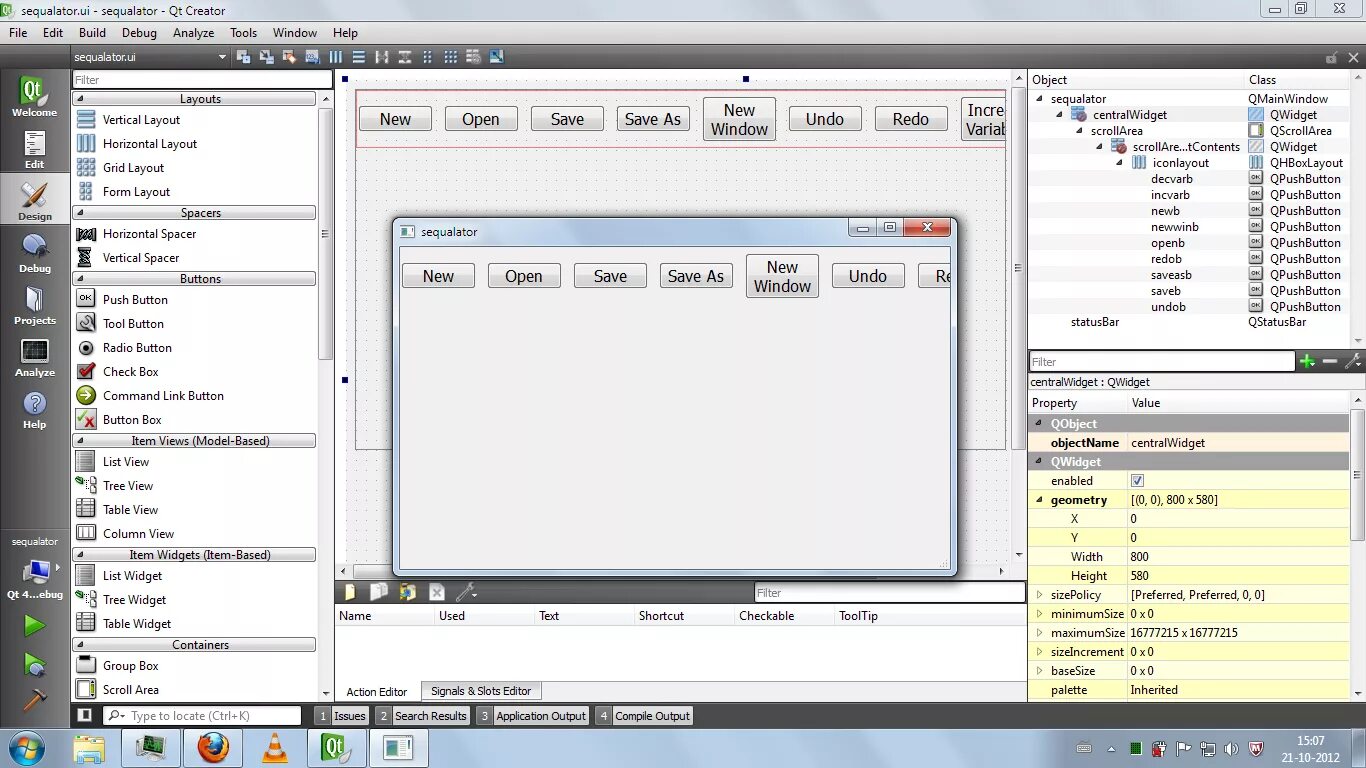This screenshot has width=1366, height=768.
Task: Open the File menu
Action: click(18, 33)
